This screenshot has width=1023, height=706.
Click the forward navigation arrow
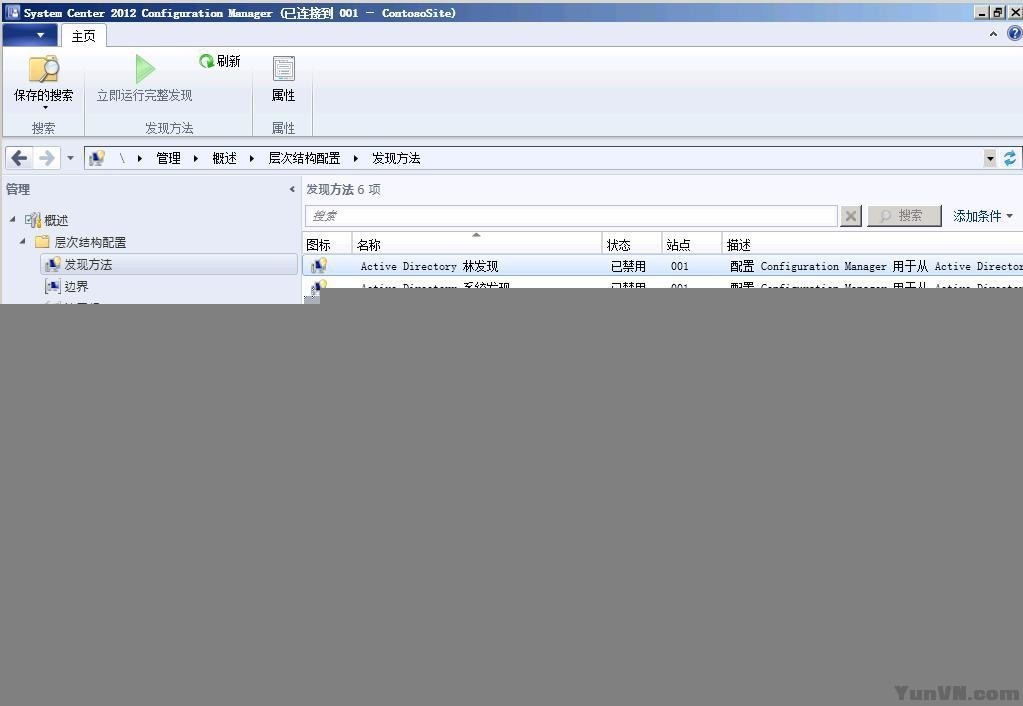point(47,158)
